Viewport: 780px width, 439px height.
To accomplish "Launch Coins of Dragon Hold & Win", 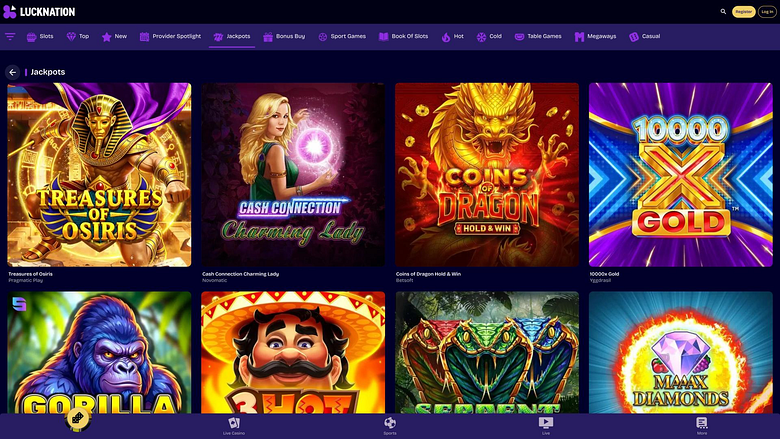I will tap(487, 175).
